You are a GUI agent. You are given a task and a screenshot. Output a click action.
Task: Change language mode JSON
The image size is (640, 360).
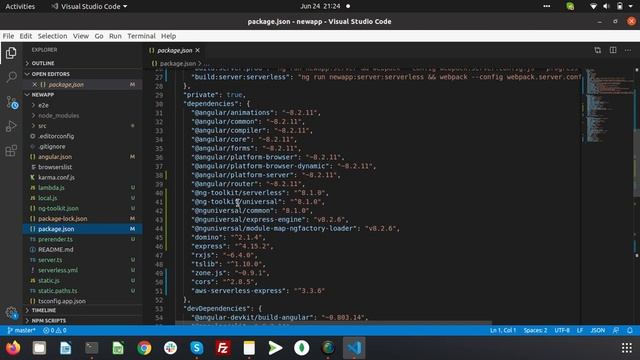pos(598,330)
